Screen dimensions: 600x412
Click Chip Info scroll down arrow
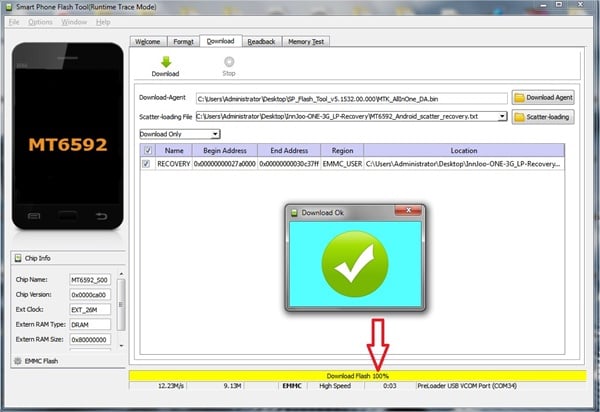121,346
